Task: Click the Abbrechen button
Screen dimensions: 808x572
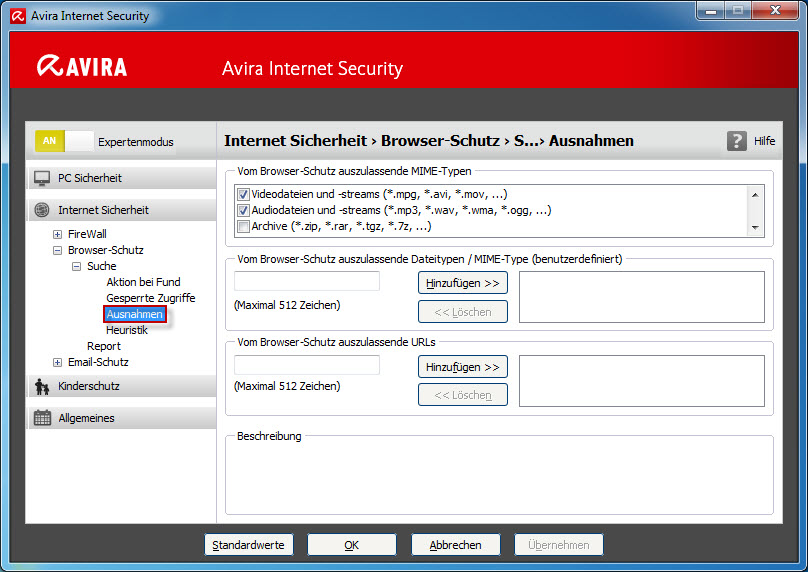Action: point(456,545)
